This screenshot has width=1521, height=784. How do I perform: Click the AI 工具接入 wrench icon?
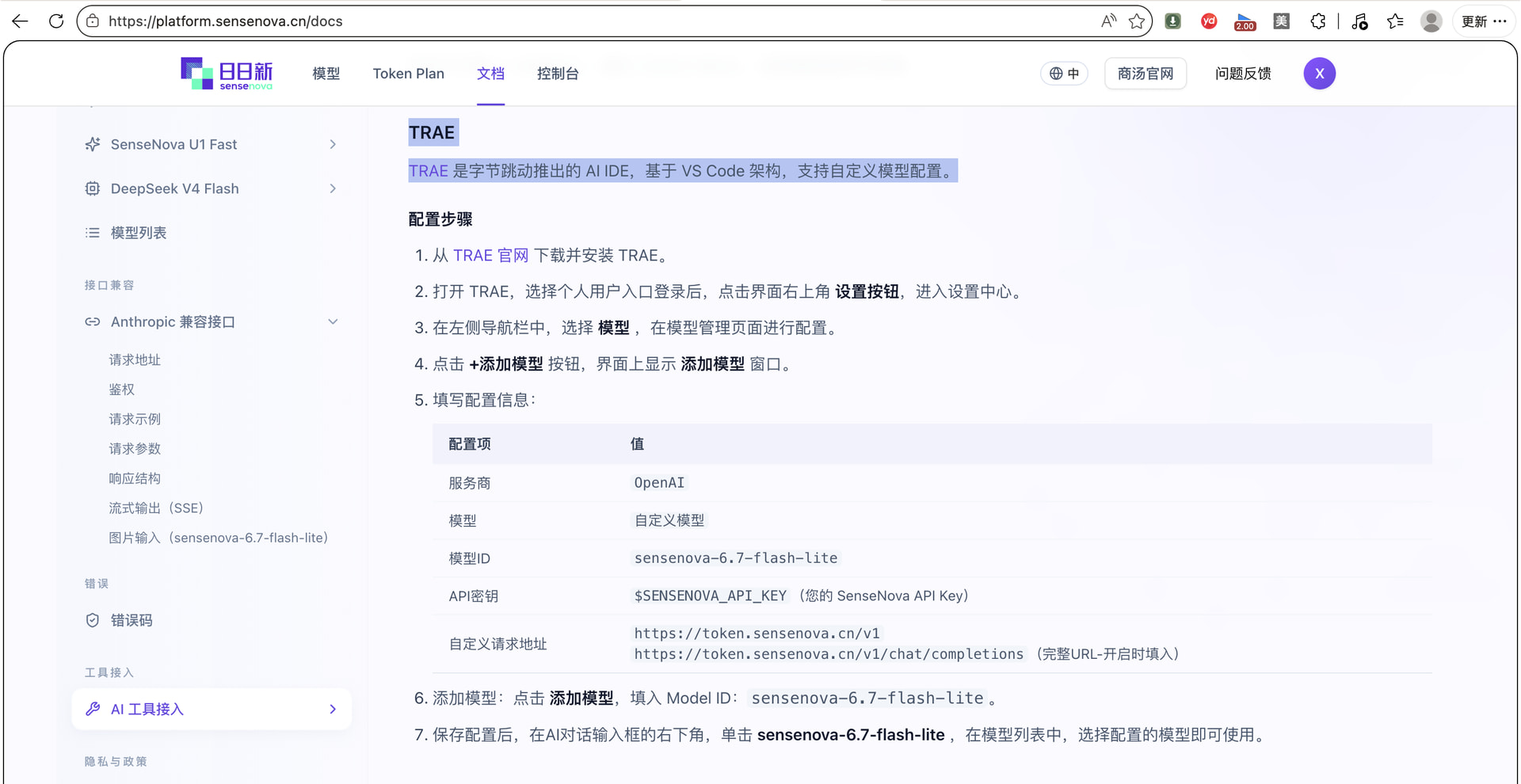[93, 709]
